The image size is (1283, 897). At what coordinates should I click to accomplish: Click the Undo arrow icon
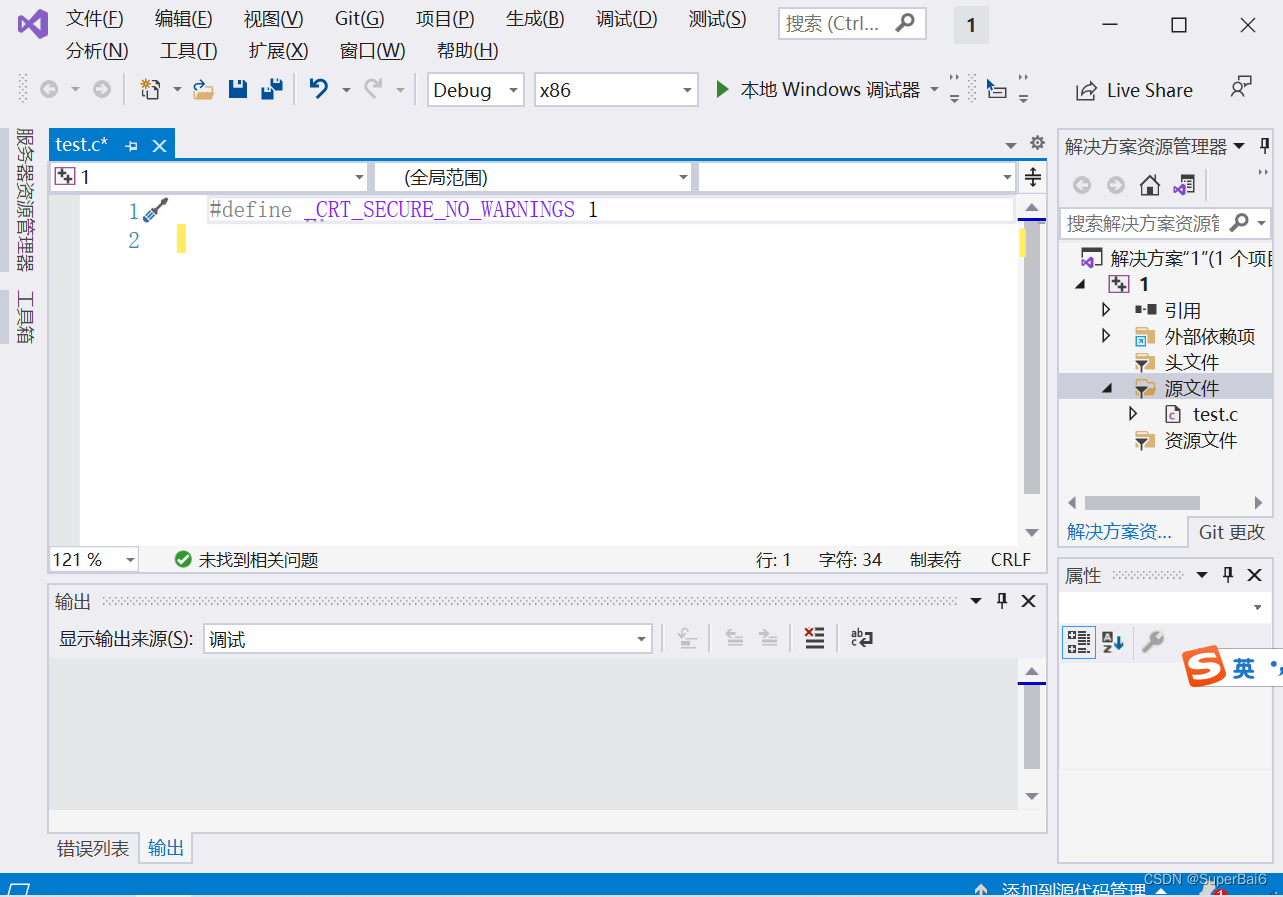click(317, 89)
